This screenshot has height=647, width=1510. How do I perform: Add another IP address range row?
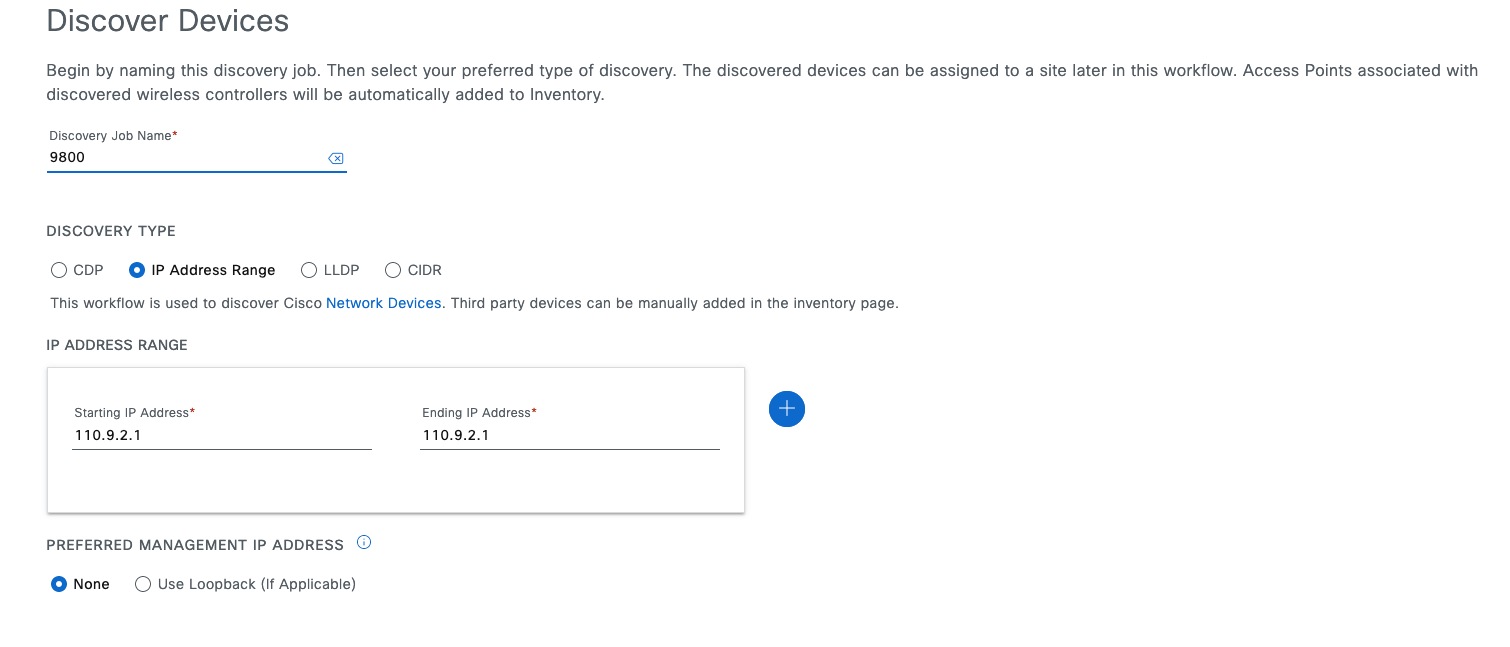pos(786,408)
